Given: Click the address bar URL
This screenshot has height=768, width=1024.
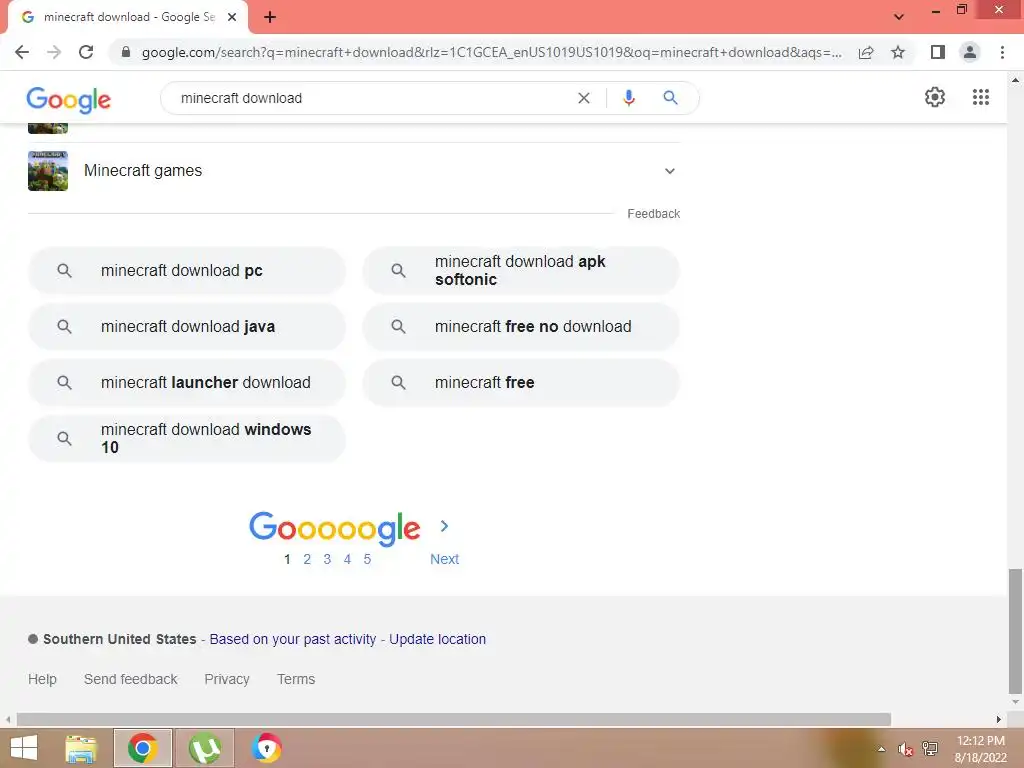Looking at the screenshot, I should click(x=491, y=52).
